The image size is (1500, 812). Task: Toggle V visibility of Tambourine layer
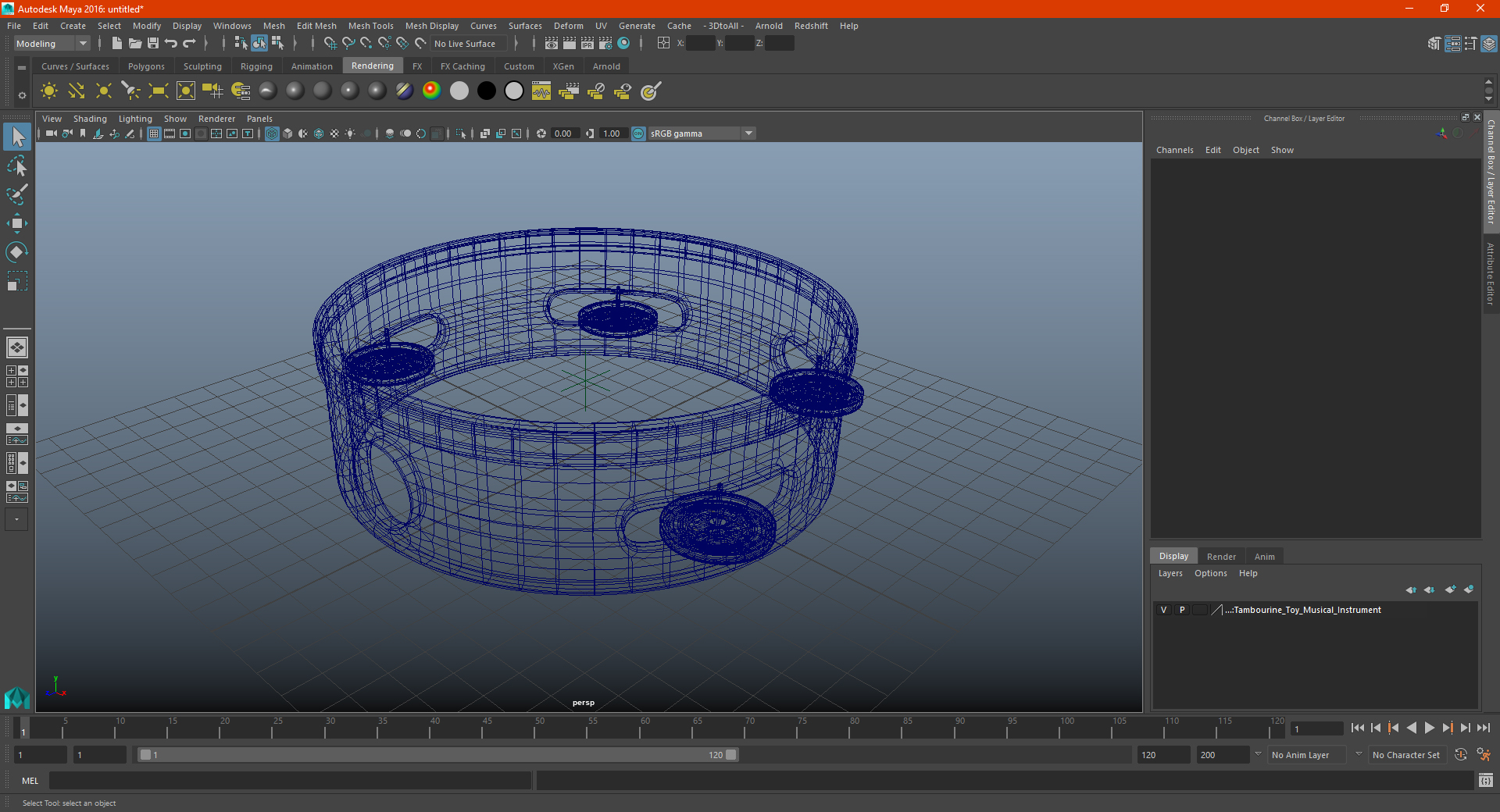(x=1164, y=610)
